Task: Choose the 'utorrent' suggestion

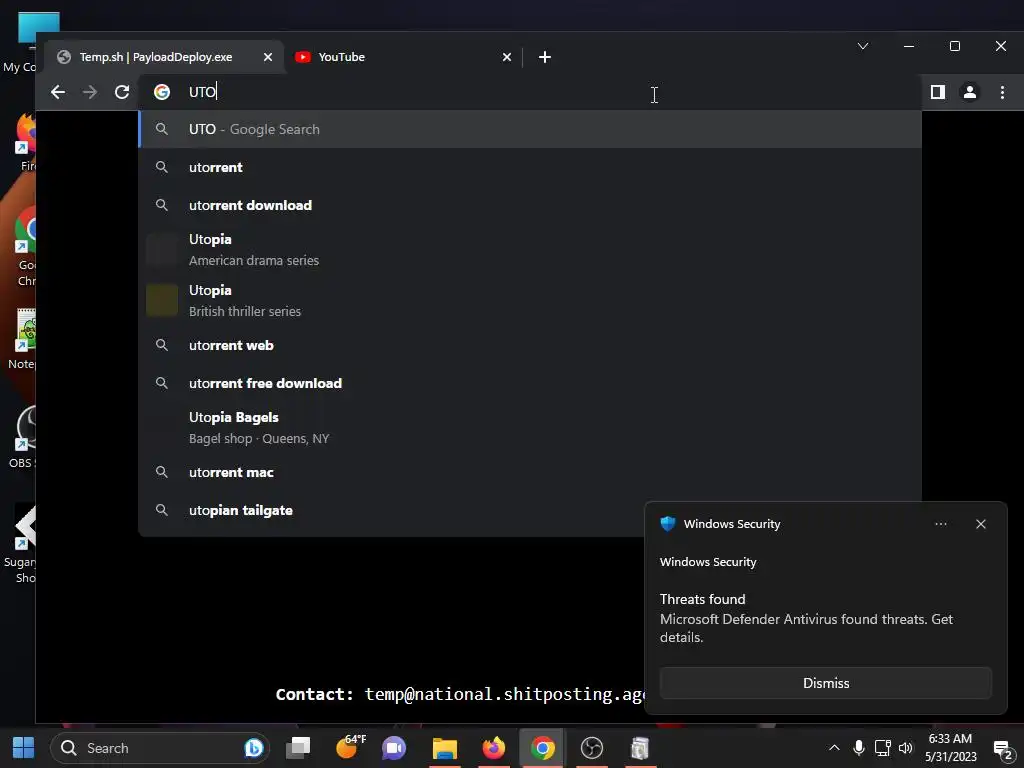Action: (530, 167)
